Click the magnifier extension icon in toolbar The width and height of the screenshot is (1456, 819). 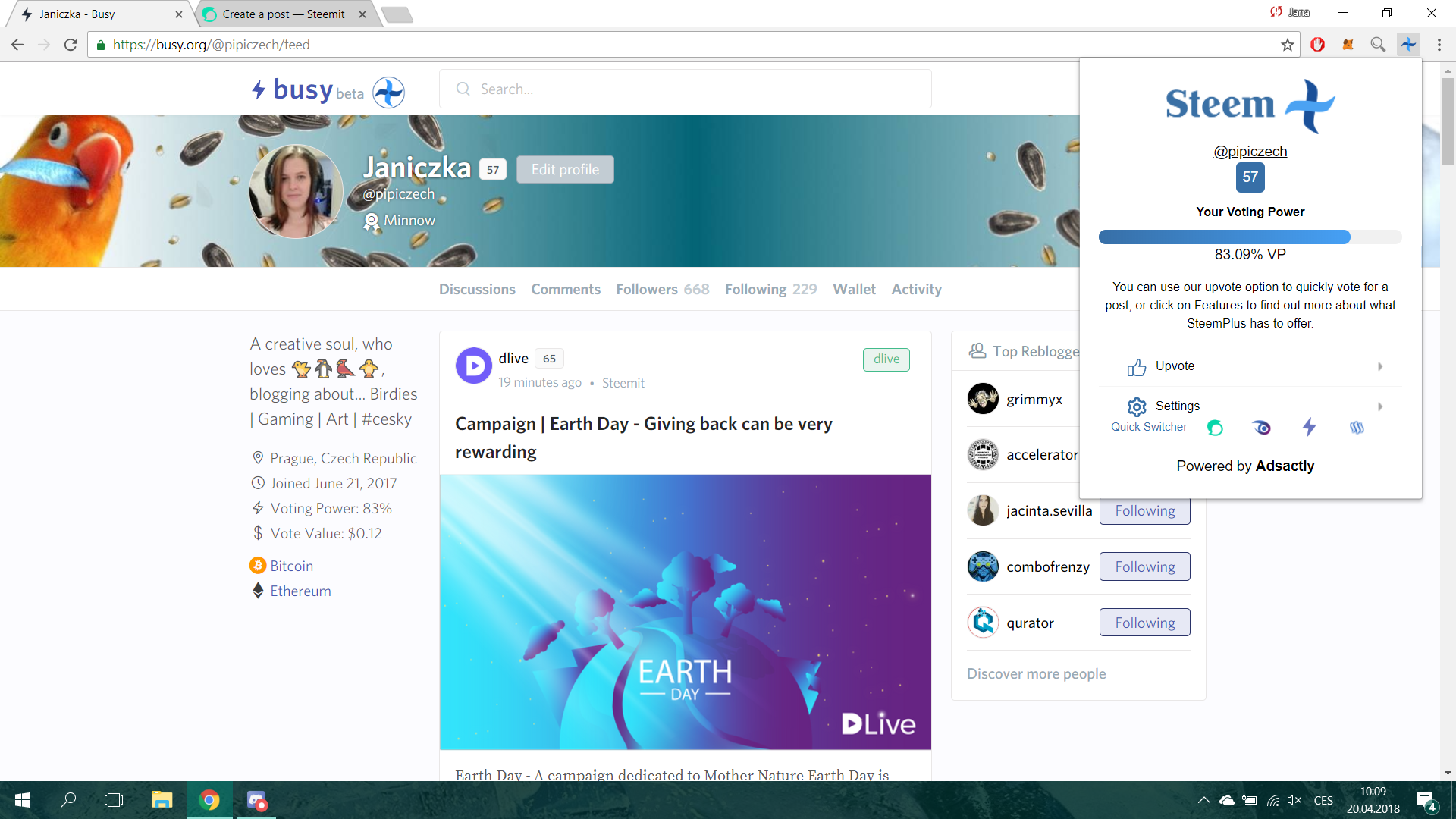1378,45
